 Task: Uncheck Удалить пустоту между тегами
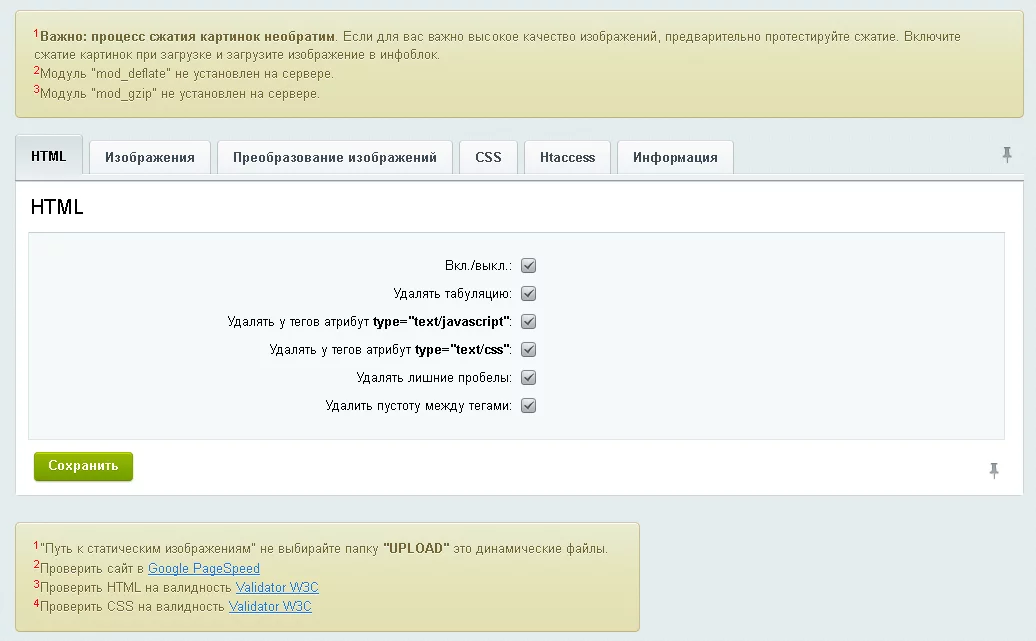click(x=529, y=406)
